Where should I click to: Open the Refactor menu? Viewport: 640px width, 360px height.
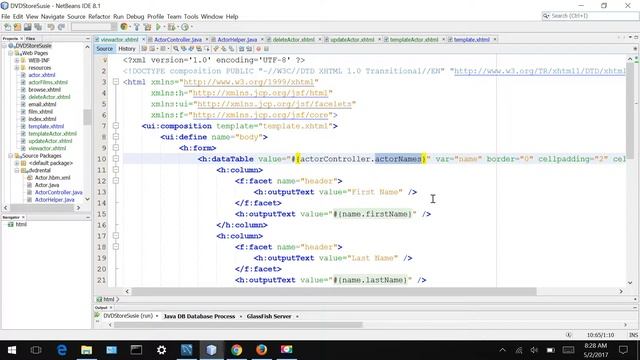point(99,16)
